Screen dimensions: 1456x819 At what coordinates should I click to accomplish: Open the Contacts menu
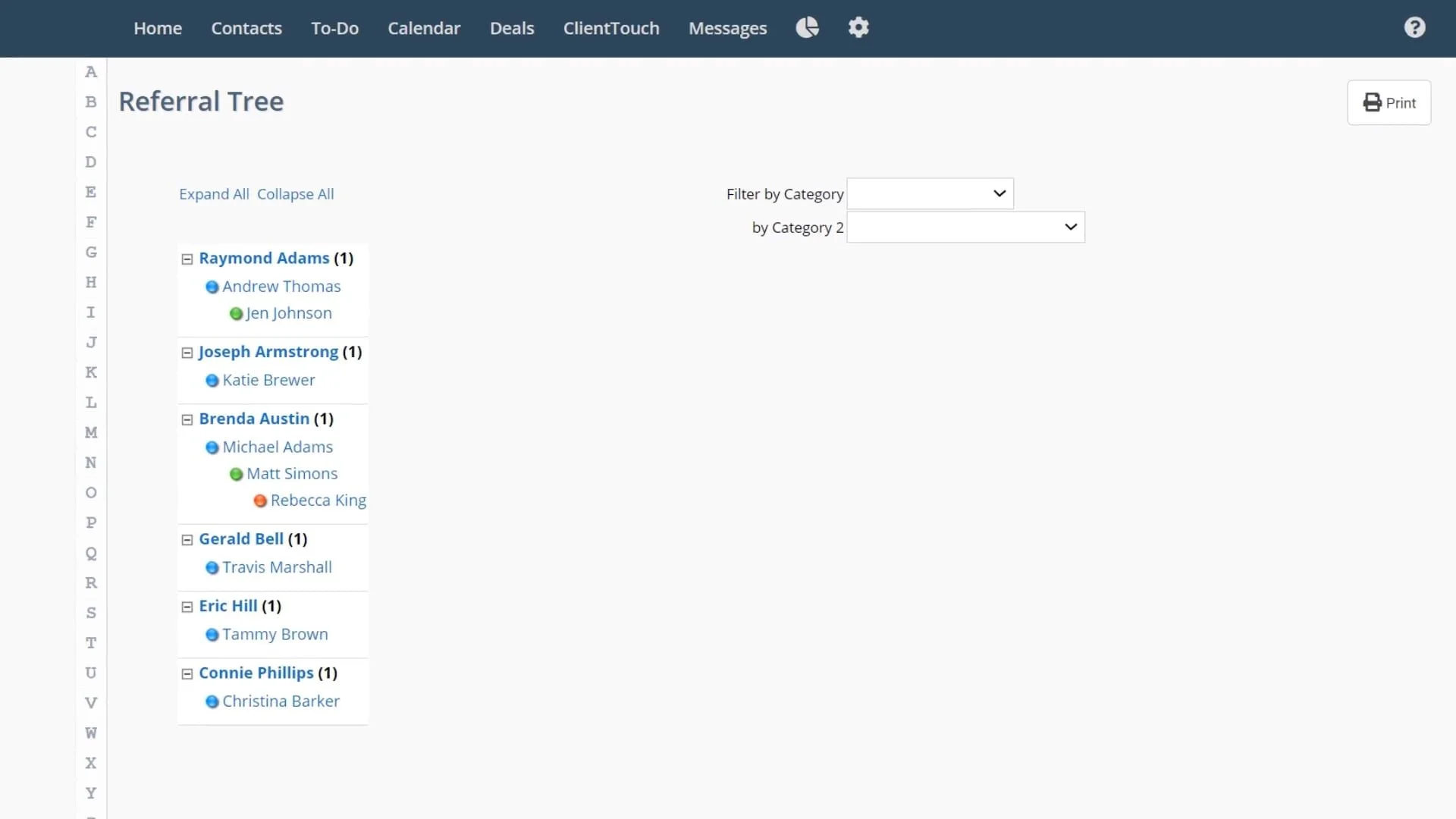tap(246, 28)
